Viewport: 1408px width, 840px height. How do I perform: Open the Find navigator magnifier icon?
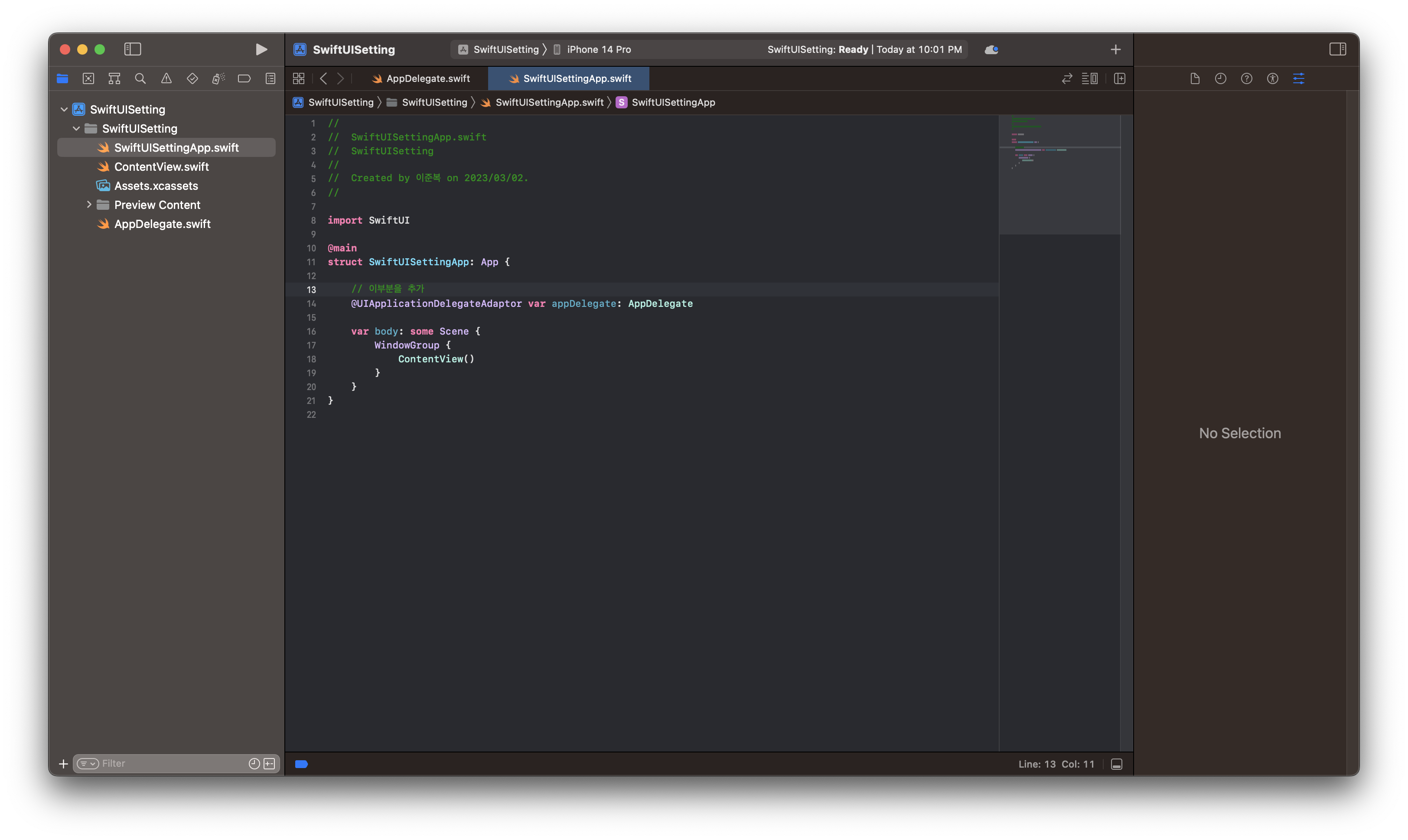[x=140, y=79]
